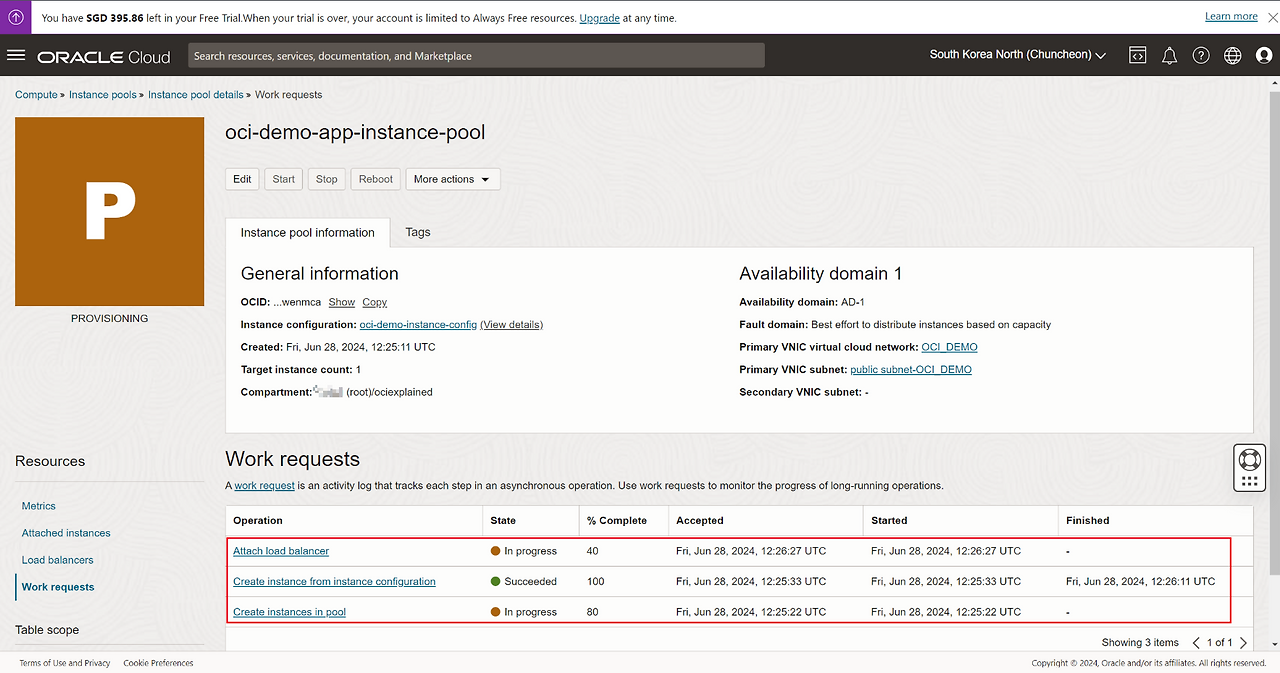The height and width of the screenshot is (673, 1280).
Task: Open the floating support lifebuoy widget
Action: 1249,460
